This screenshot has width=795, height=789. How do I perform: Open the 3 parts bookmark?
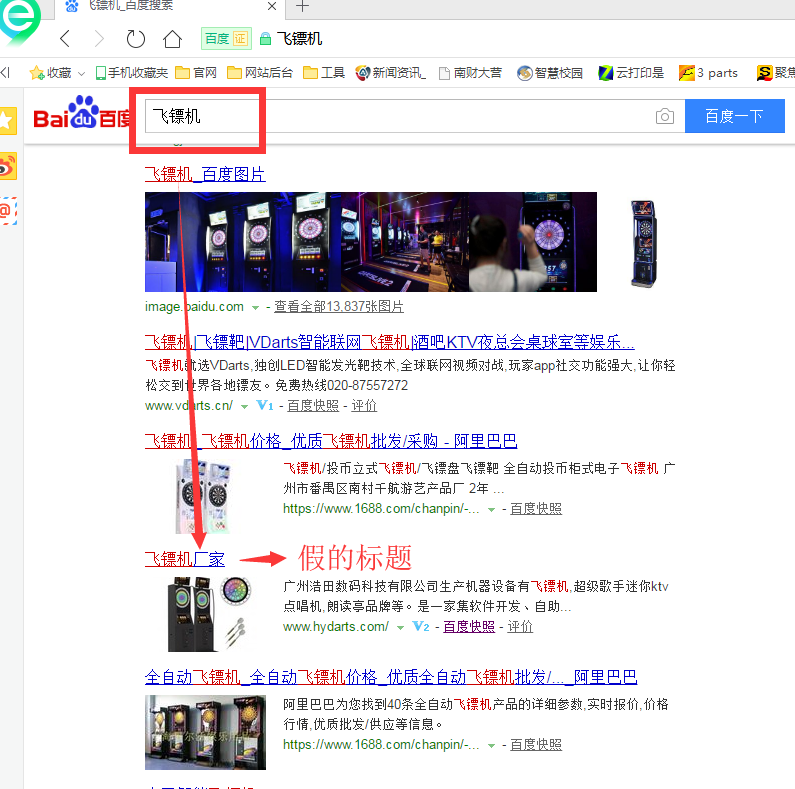pyautogui.click(x=708, y=73)
